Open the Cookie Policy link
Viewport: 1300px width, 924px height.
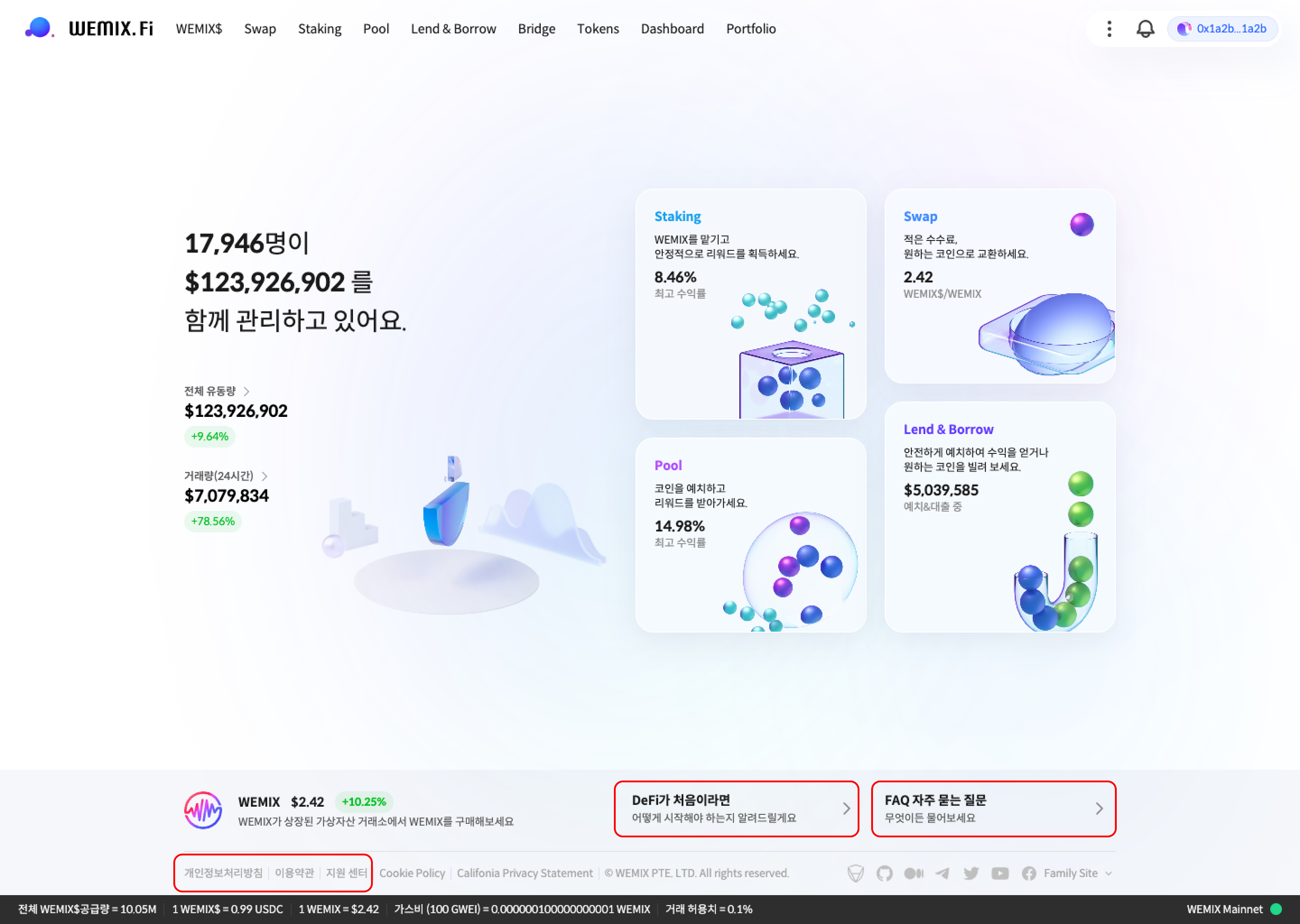pos(412,873)
